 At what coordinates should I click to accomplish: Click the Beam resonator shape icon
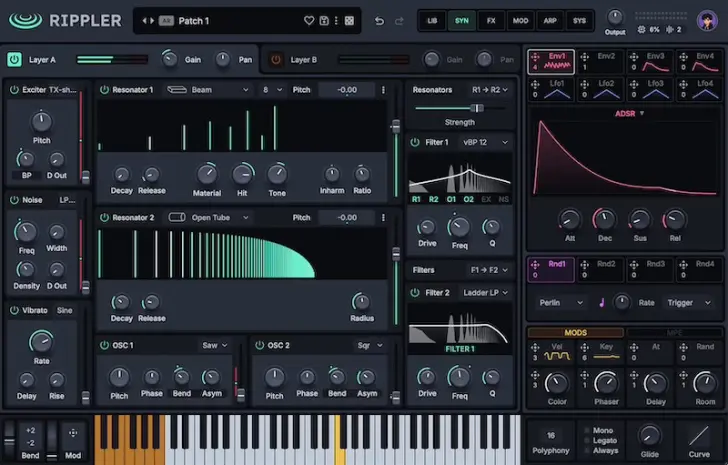click(176, 90)
